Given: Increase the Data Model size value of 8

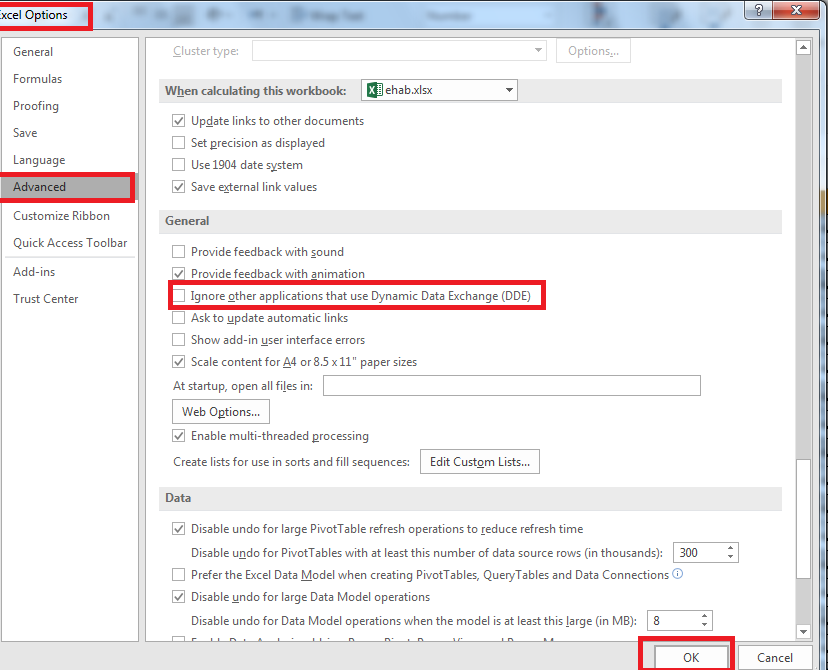Looking at the screenshot, I should click(x=704, y=616).
